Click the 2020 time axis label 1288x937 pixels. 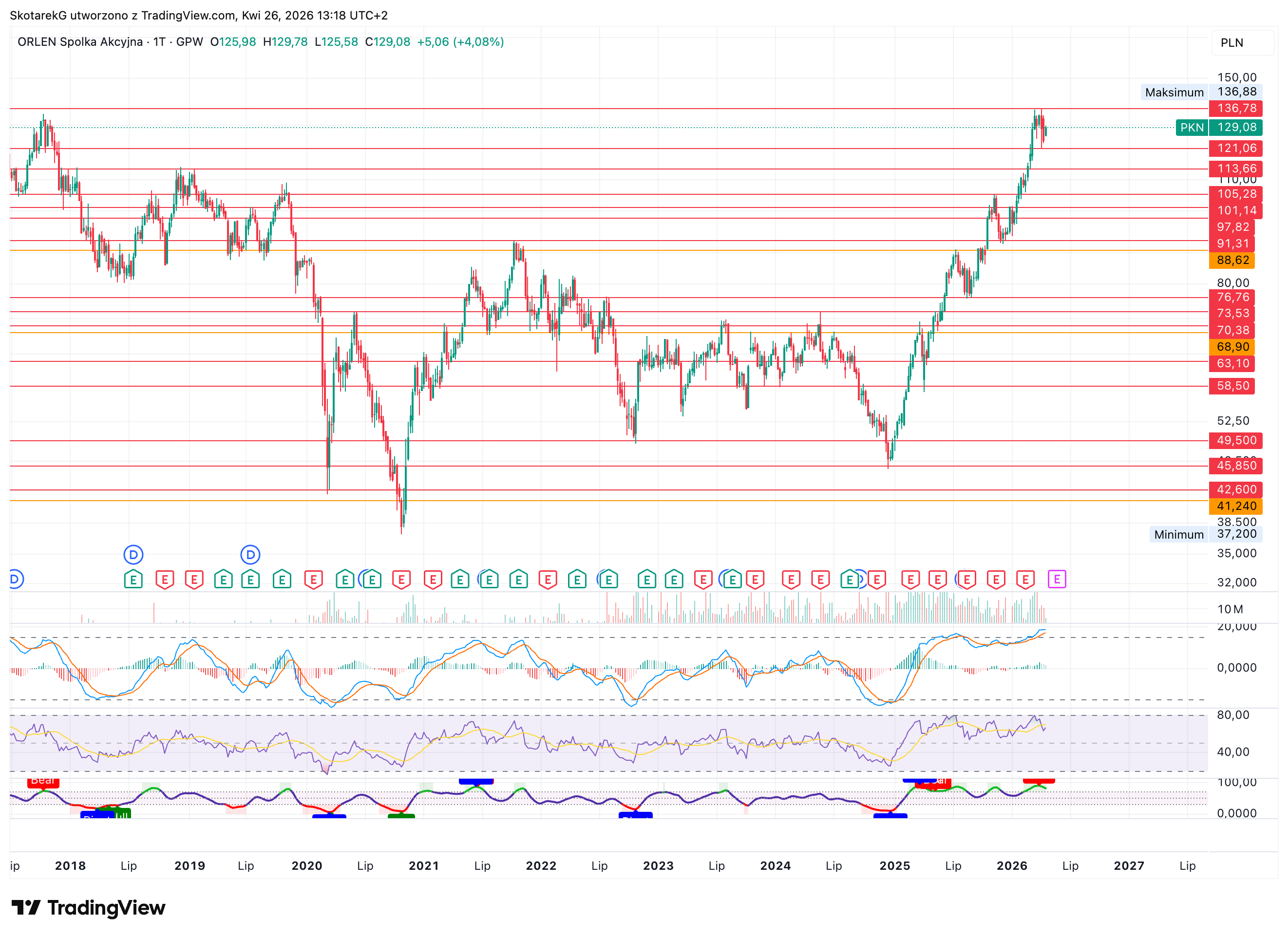click(x=307, y=865)
